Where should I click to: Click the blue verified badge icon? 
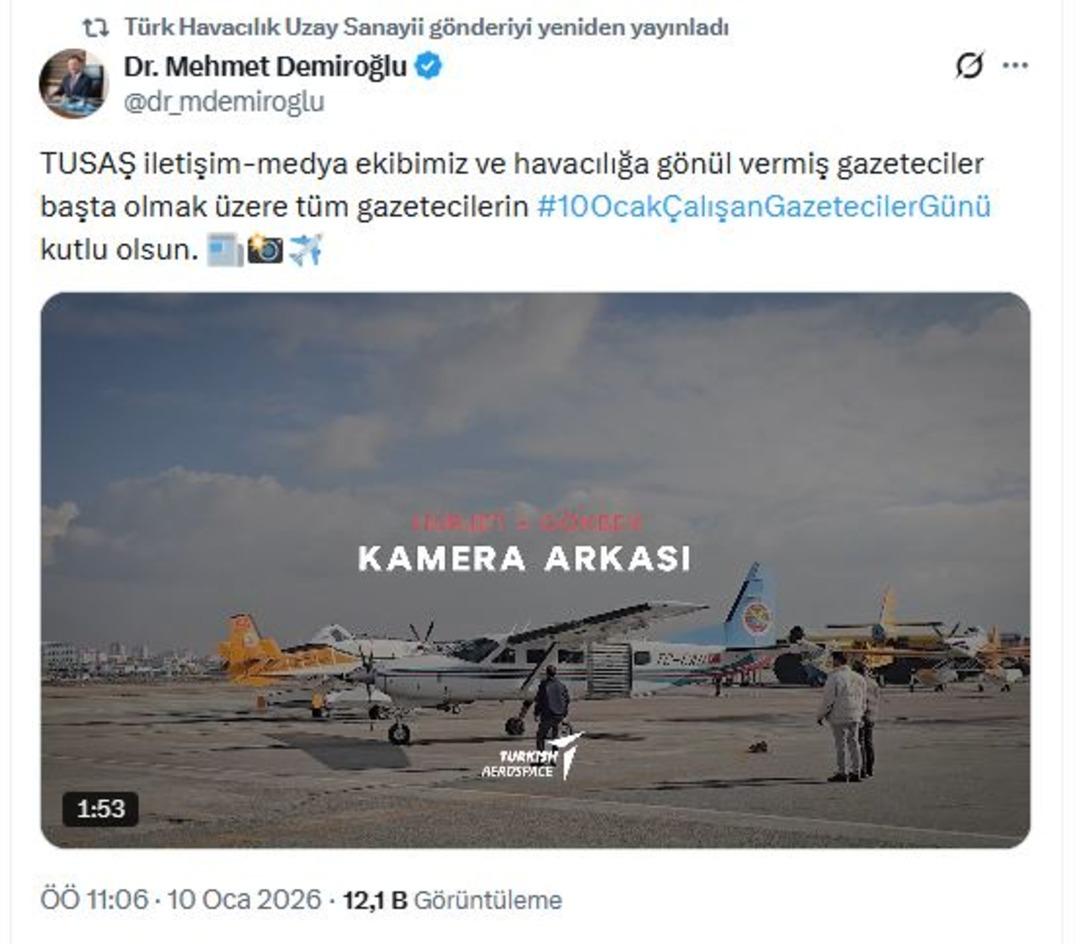click(x=429, y=67)
